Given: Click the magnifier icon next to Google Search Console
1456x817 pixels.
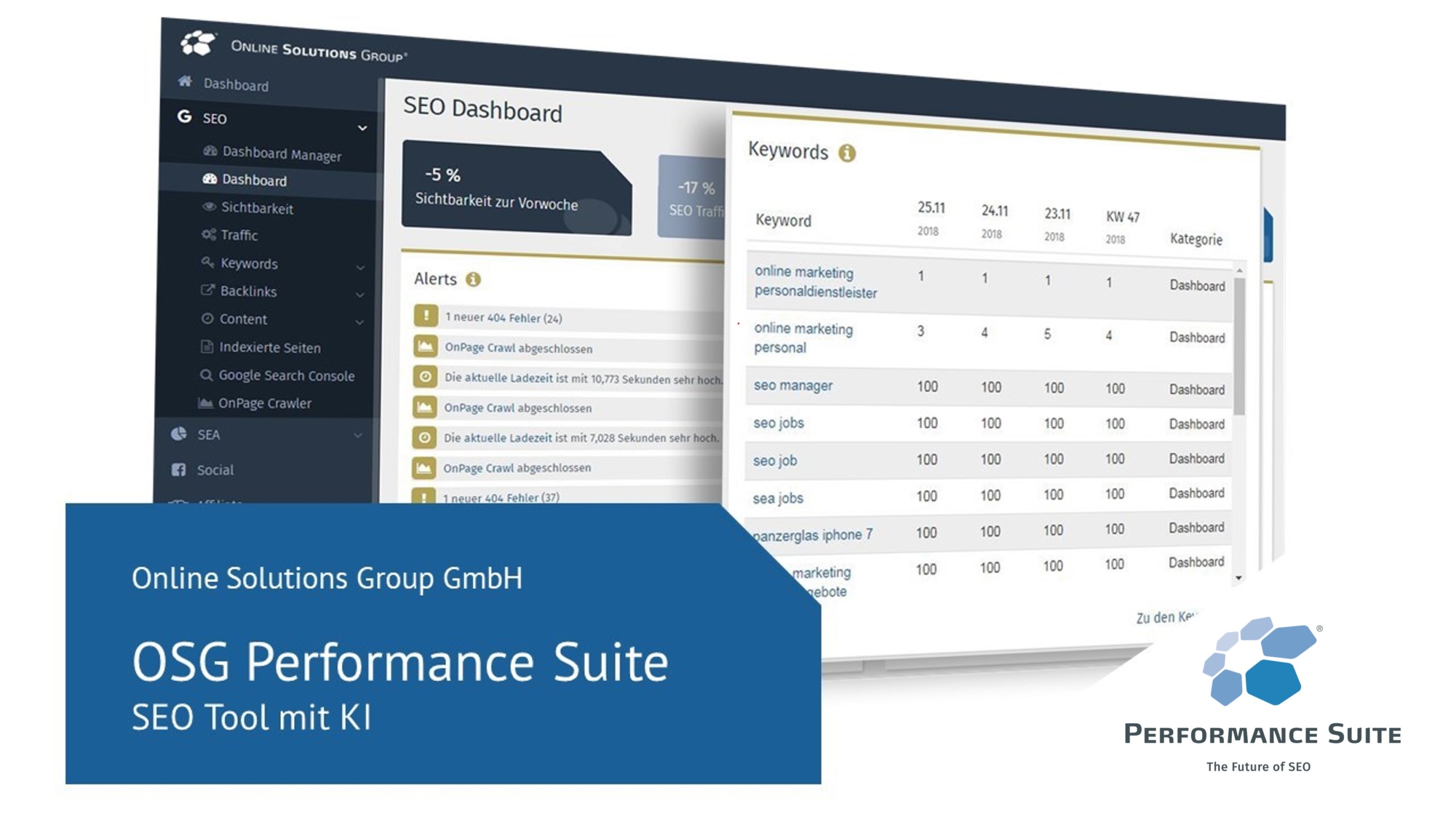Looking at the screenshot, I should [206, 375].
